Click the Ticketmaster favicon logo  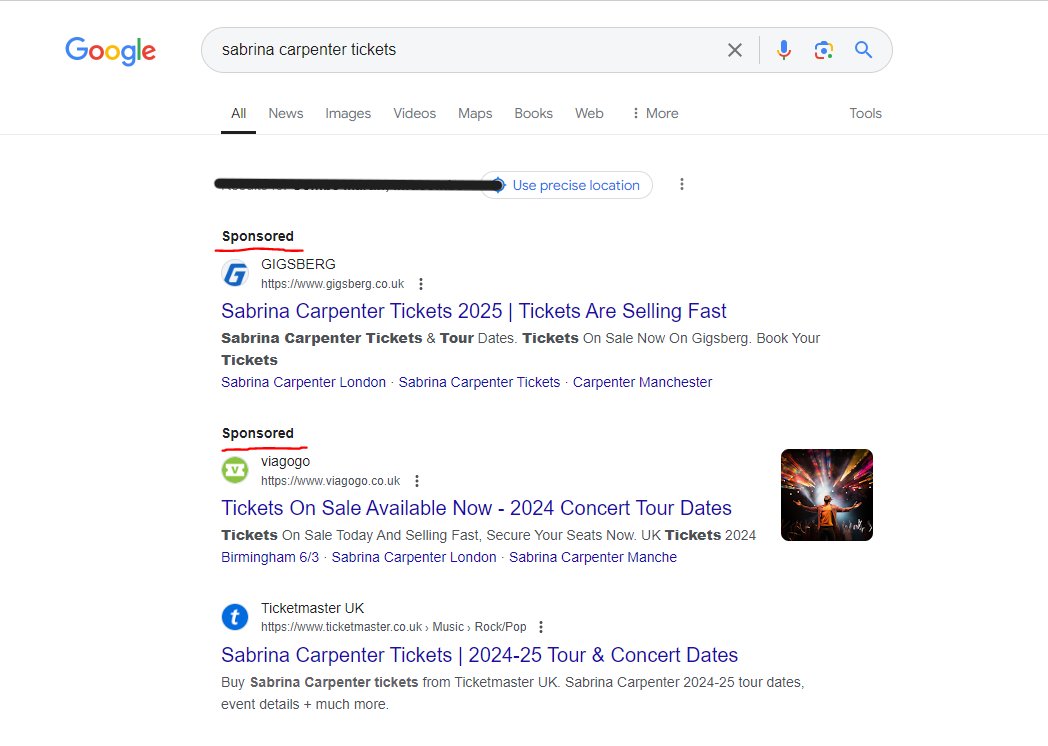pos(235,617)
